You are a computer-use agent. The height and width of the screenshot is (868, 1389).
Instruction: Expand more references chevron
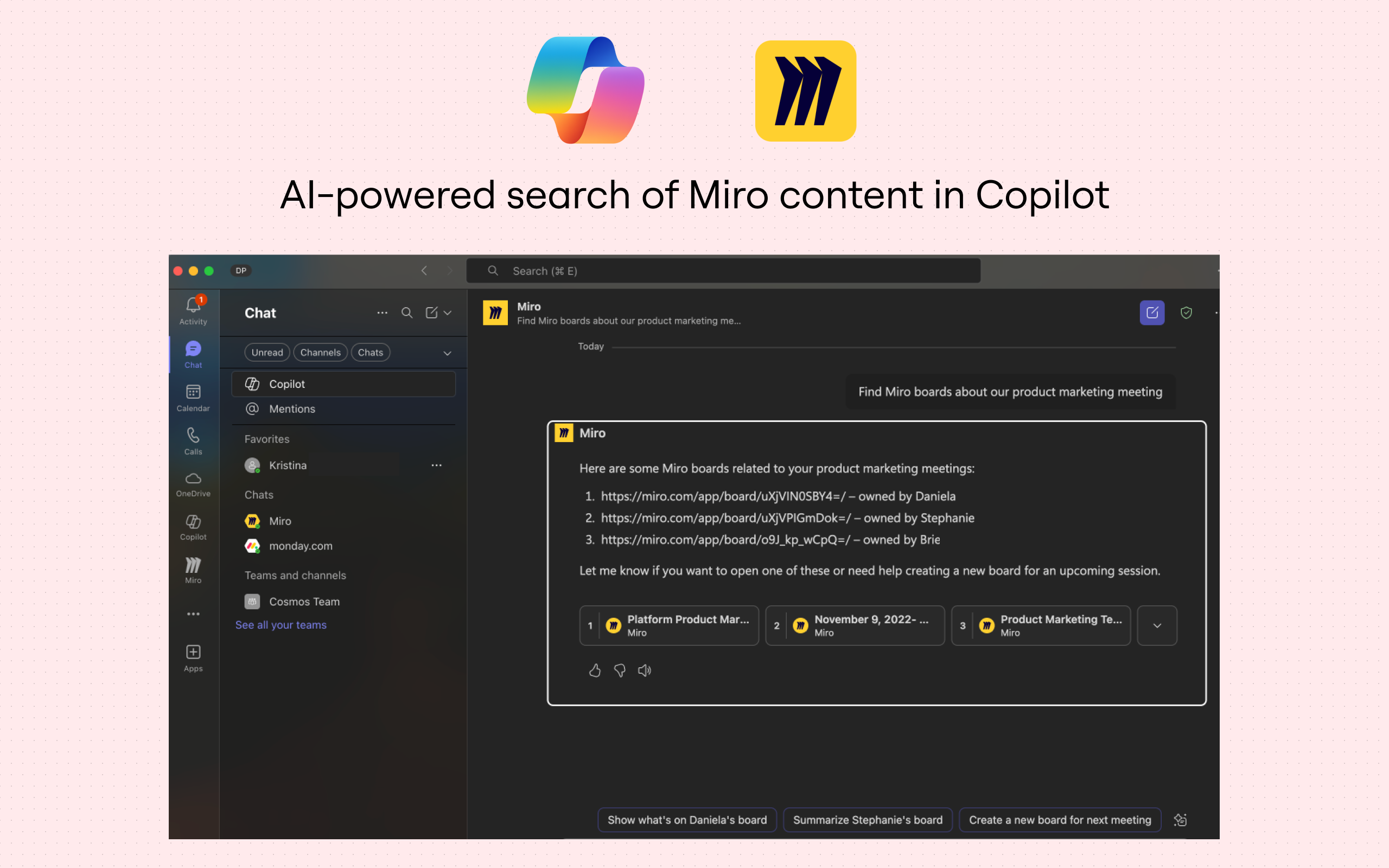point(1157,625)
